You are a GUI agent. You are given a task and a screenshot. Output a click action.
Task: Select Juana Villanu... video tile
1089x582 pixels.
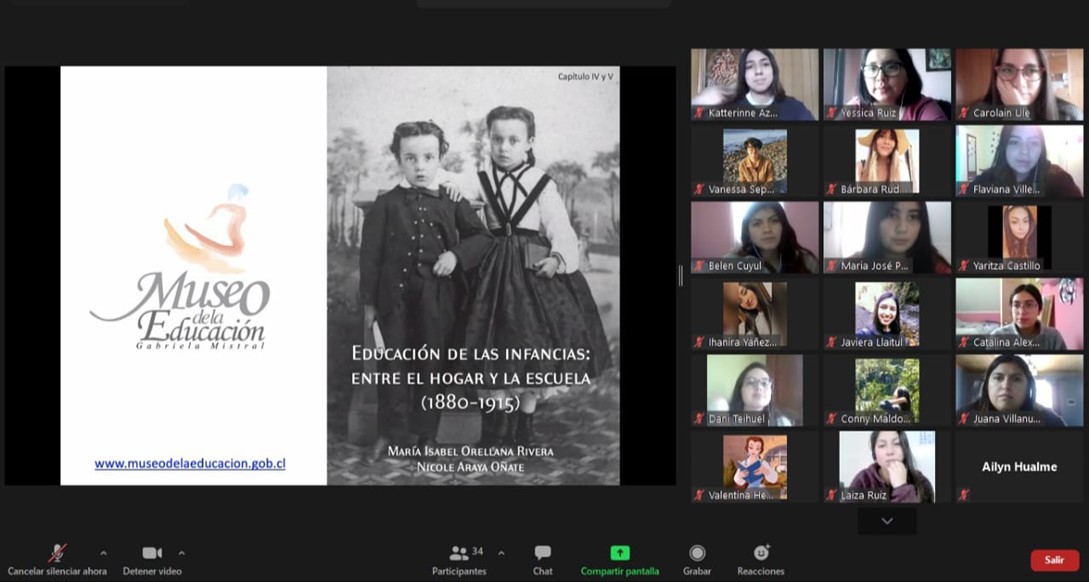click(x=1020, y=390)
